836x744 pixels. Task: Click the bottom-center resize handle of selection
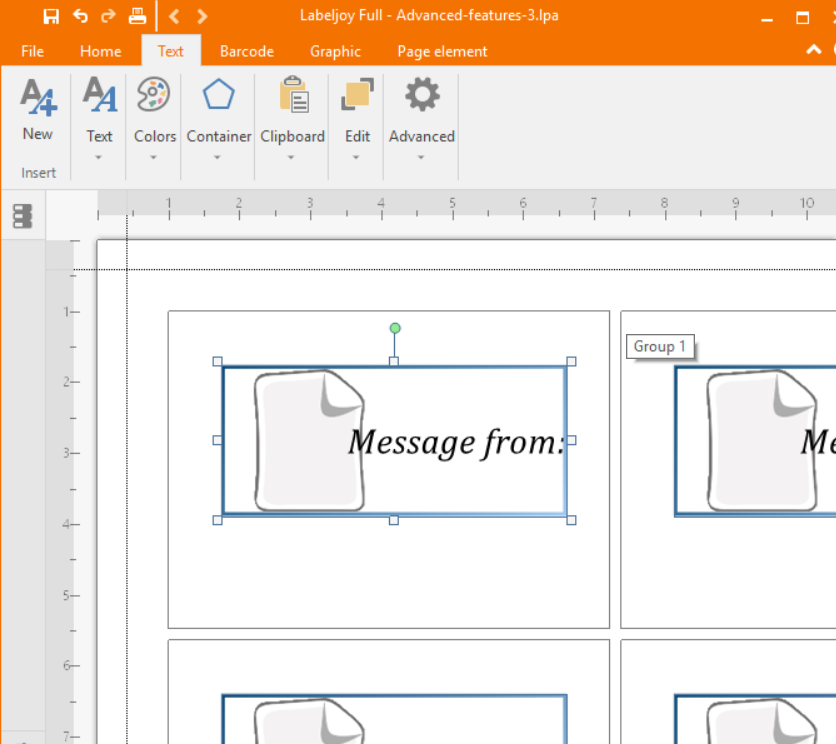394,520
